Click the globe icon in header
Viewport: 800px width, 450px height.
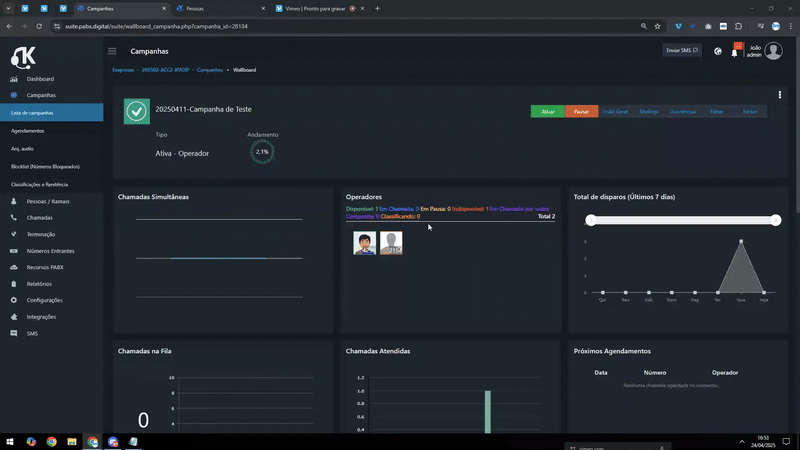coord(718,51)
